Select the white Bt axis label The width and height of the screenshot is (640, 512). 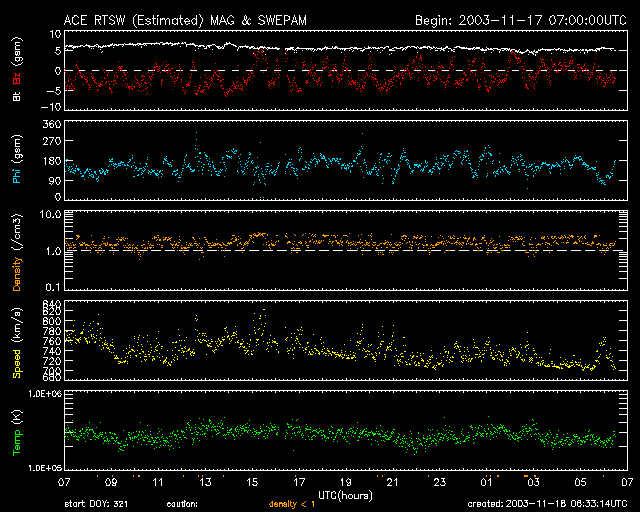[x=17, y=97]
